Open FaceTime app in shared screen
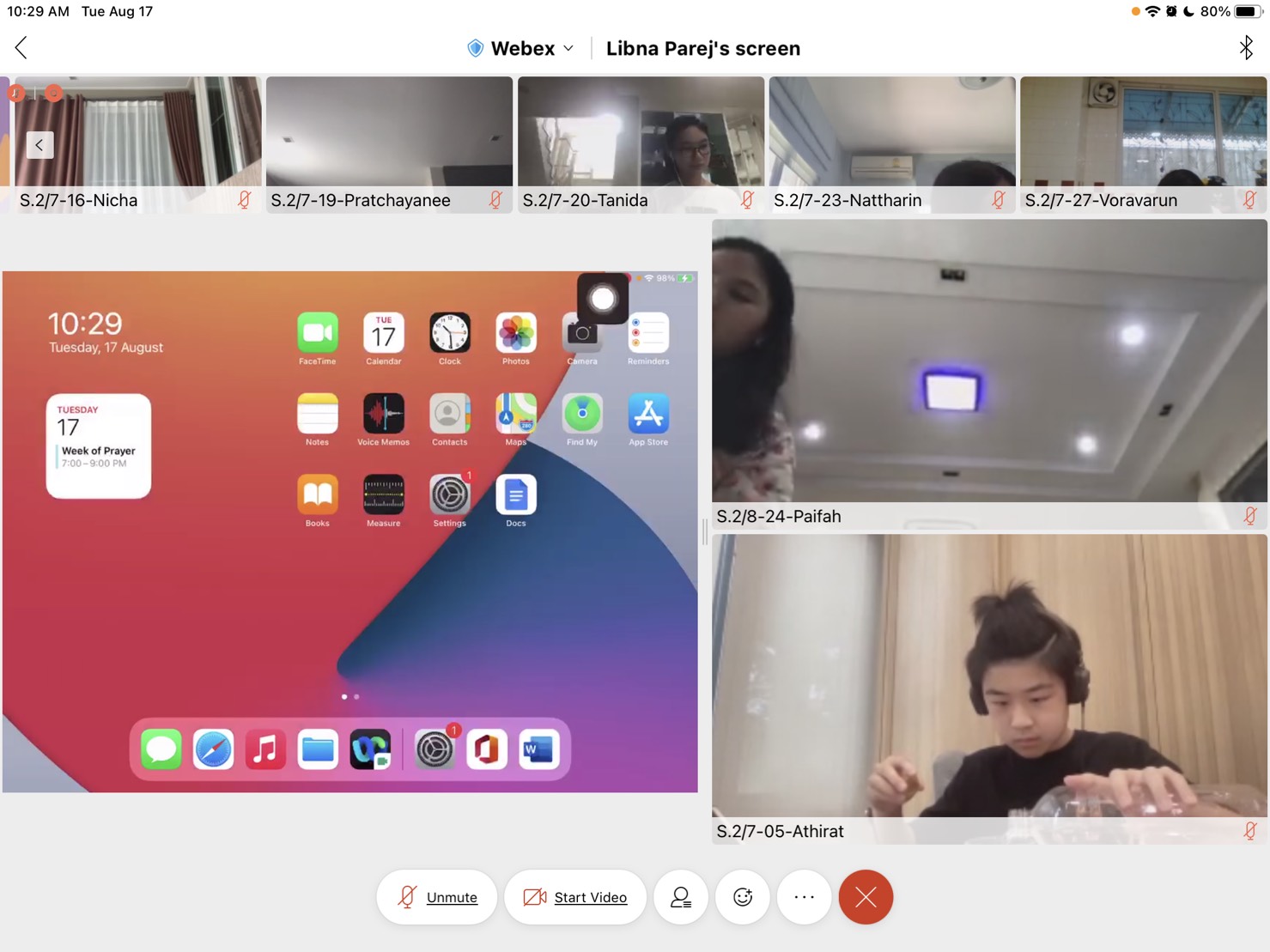Screen dimensions: 1270x952 tap(318, 333)
